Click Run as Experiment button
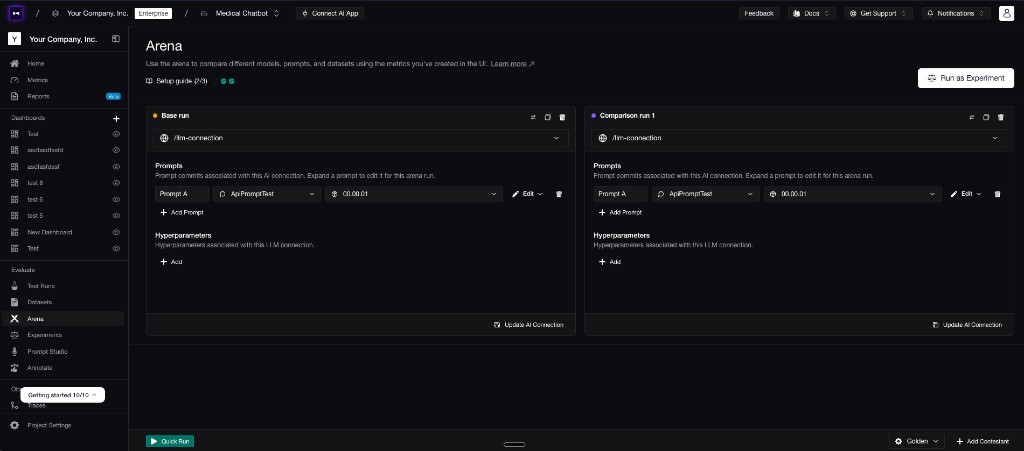The width and height of the screenshot is (1024, 451). (966, 78)
